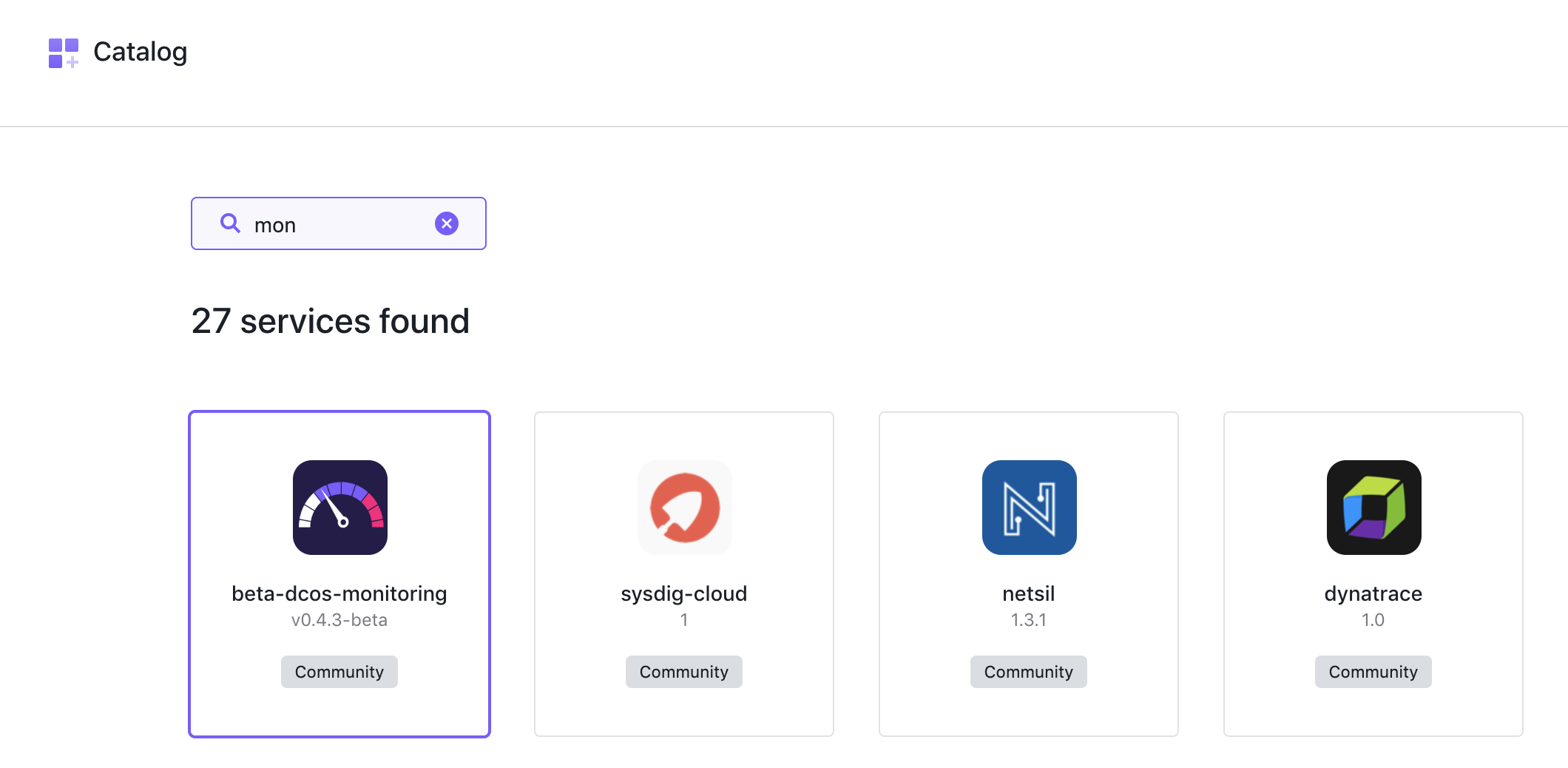Click the Community badge on sysdig-cloud
Image resolution: width=1568 pixels, height=768 pixels.
[684, 672]
